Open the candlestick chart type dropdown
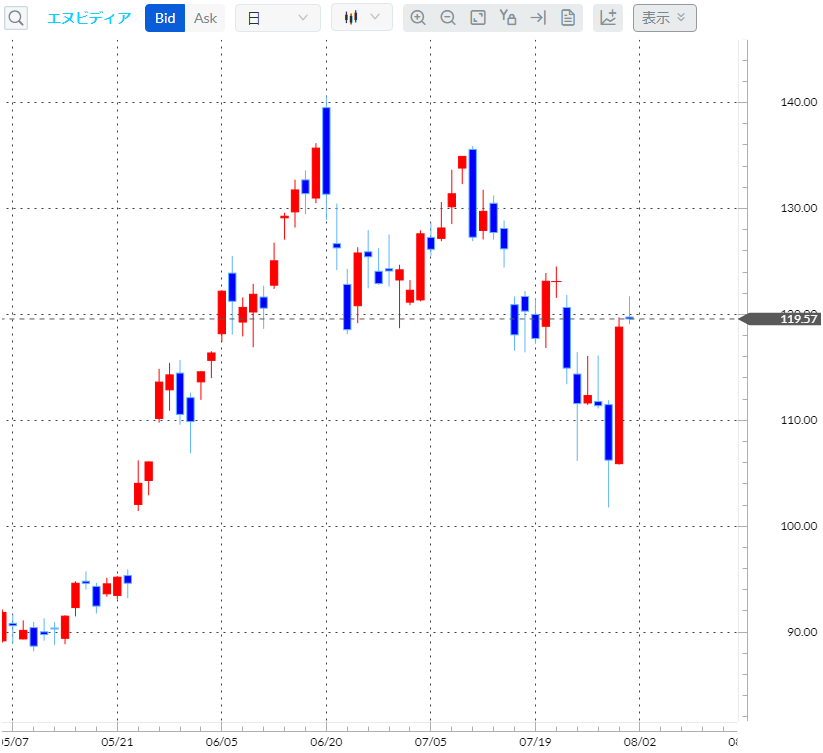Viewport: 823px width, 753px height. pos(362,17)
